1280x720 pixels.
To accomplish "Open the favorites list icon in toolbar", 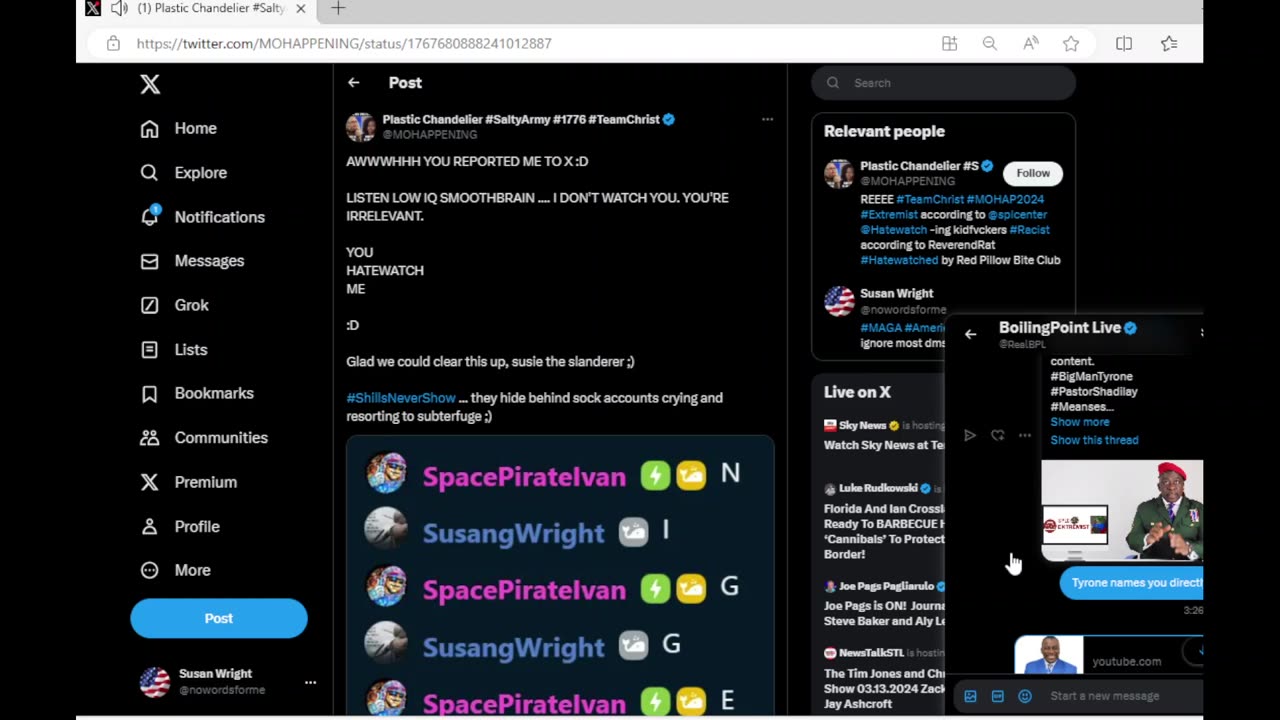I will point(1169,43).
